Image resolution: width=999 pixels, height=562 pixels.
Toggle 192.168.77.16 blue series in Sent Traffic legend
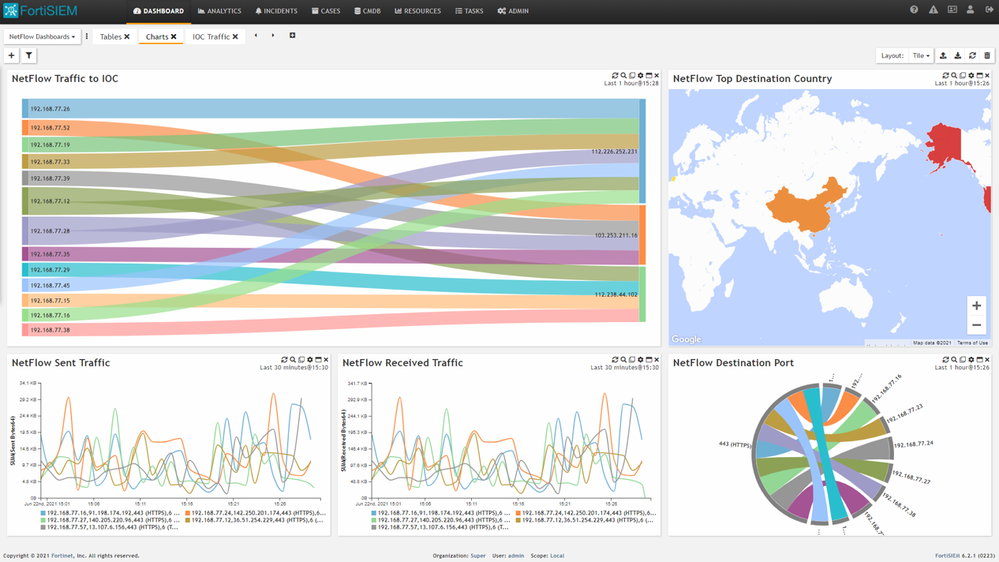pyautogui.click(x=95, y=512)
